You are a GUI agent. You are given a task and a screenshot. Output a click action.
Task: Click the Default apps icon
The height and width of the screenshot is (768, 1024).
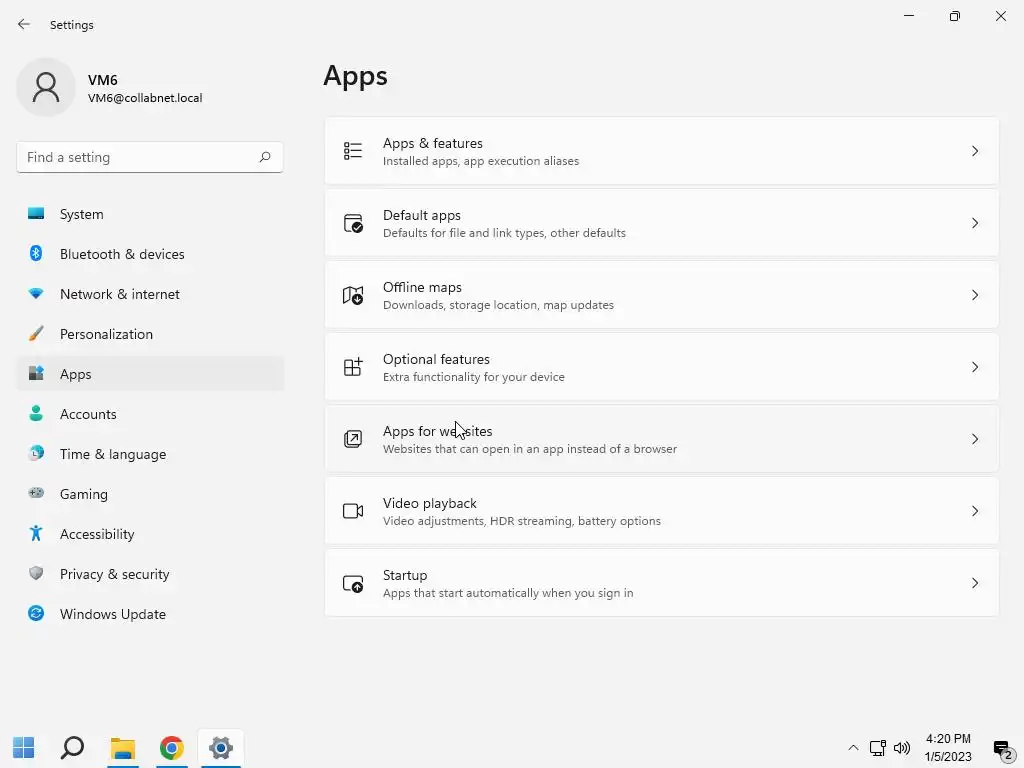(x=353, y=223)
